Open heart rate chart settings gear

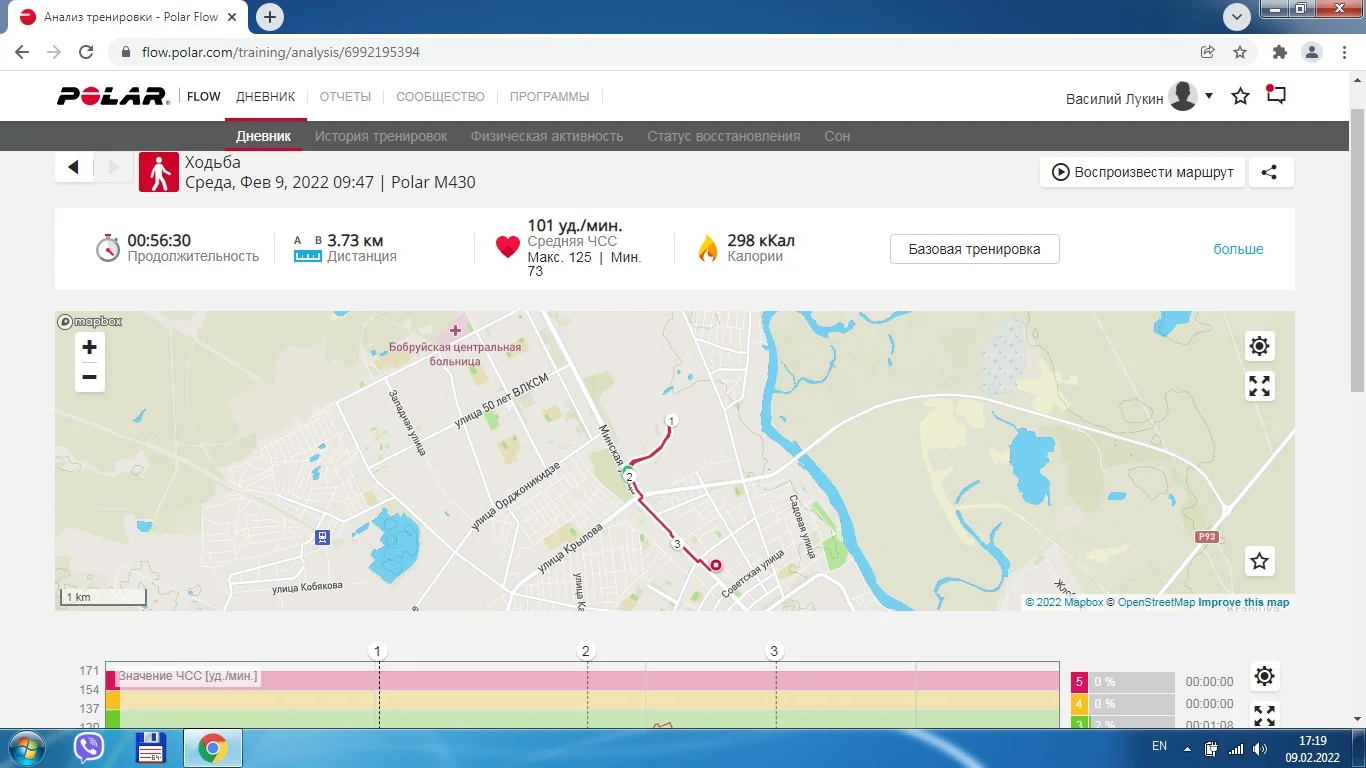pos(1264,676)
